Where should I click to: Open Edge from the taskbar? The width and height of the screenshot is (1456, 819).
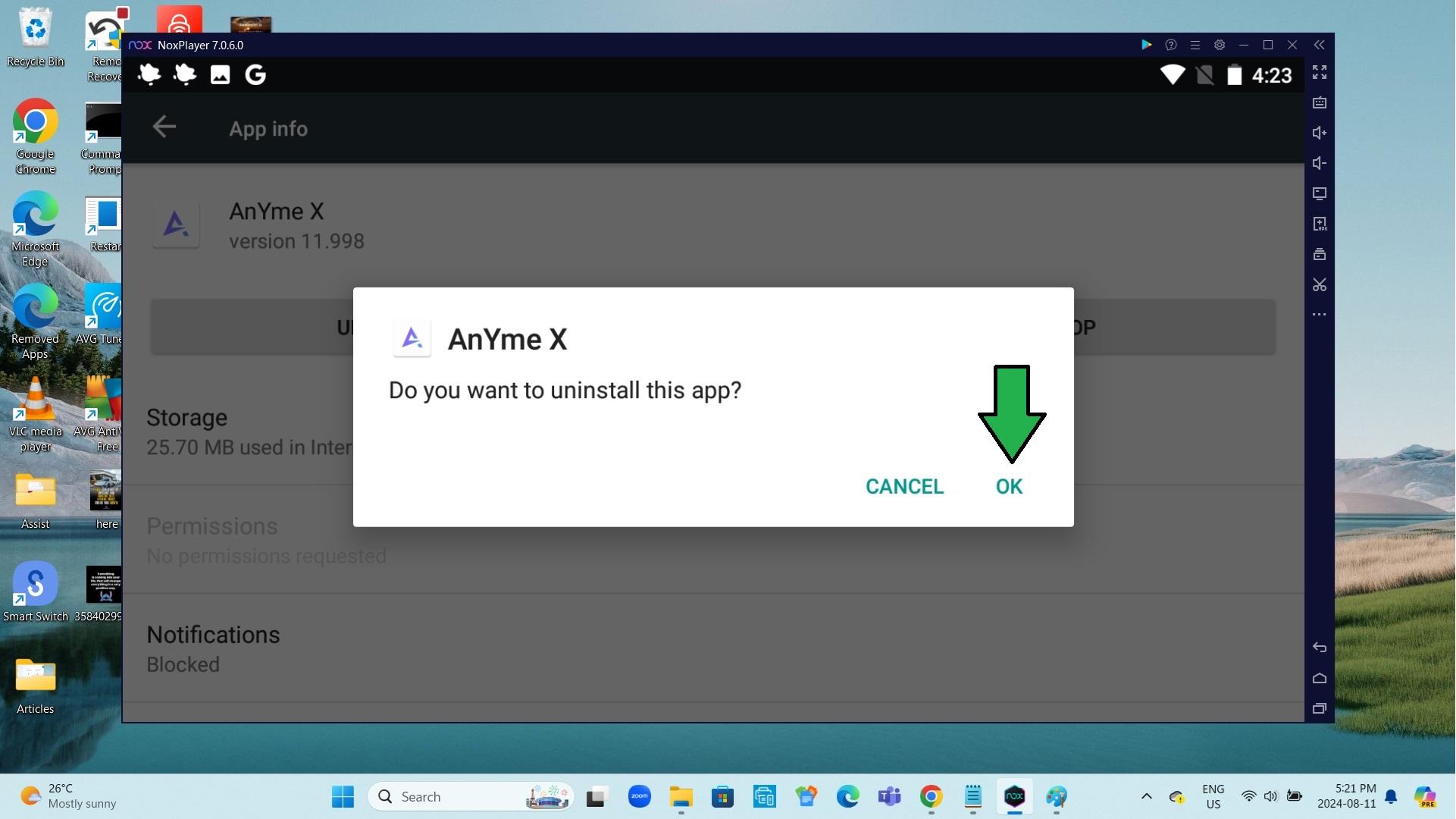tap(847, 796)
